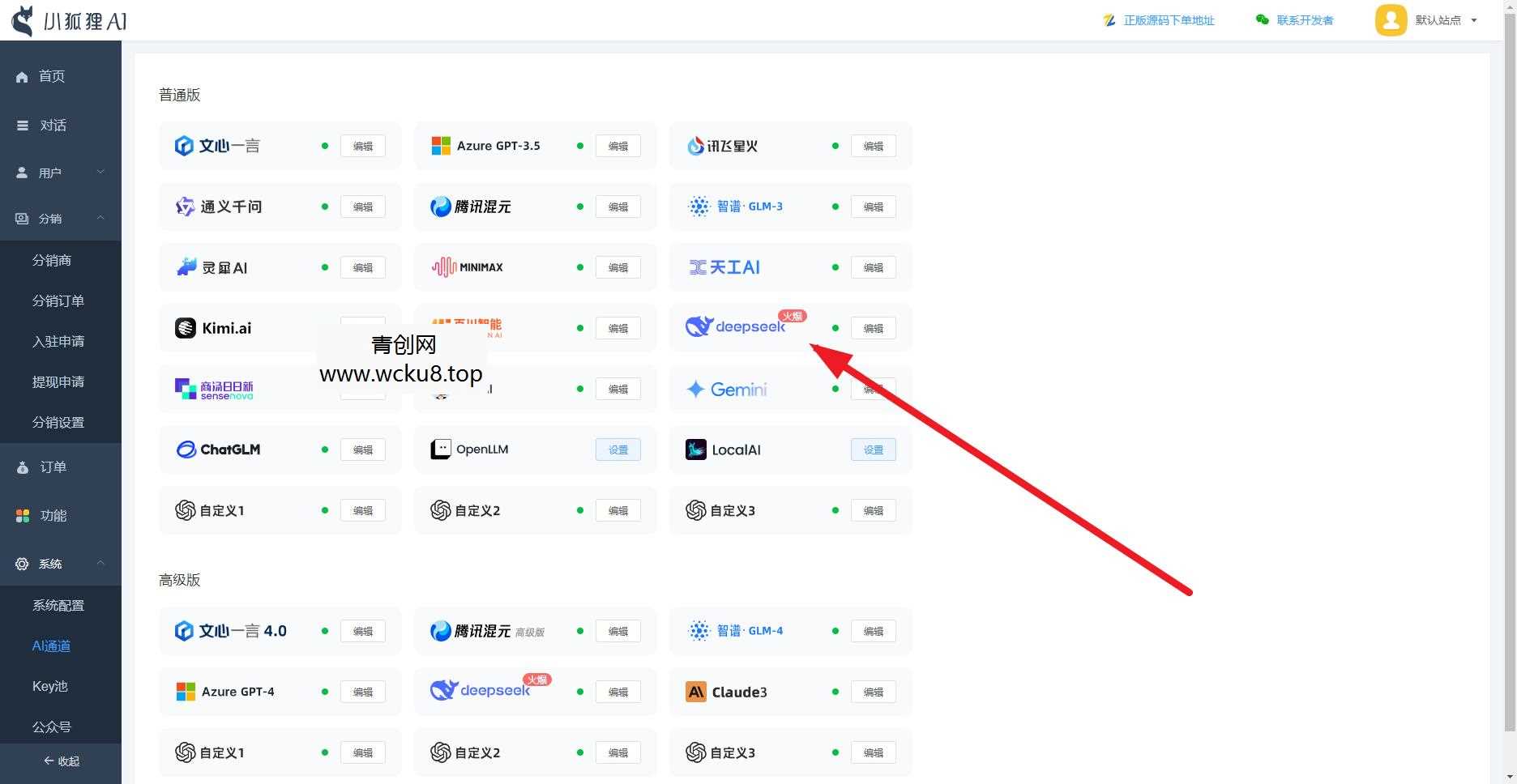Click the 小狐狸AI fox logo
This screenshot has height=784, width=1517.
click(22, 19)
